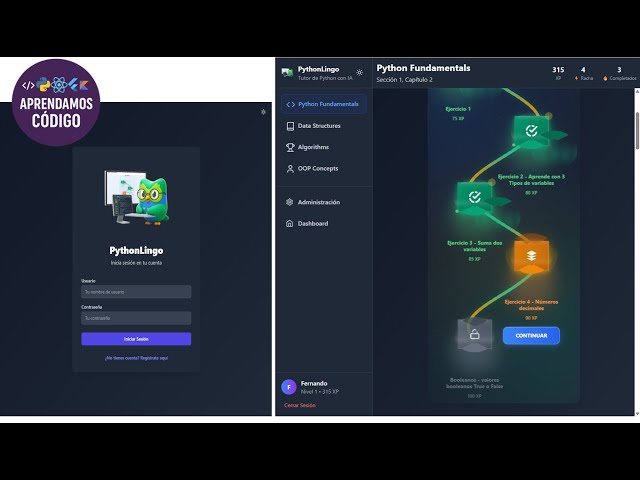The width and height of the screenshot is (640, 480).
Task: Click the trophy icon for Algorithms
Action: [x=290, y=147]
